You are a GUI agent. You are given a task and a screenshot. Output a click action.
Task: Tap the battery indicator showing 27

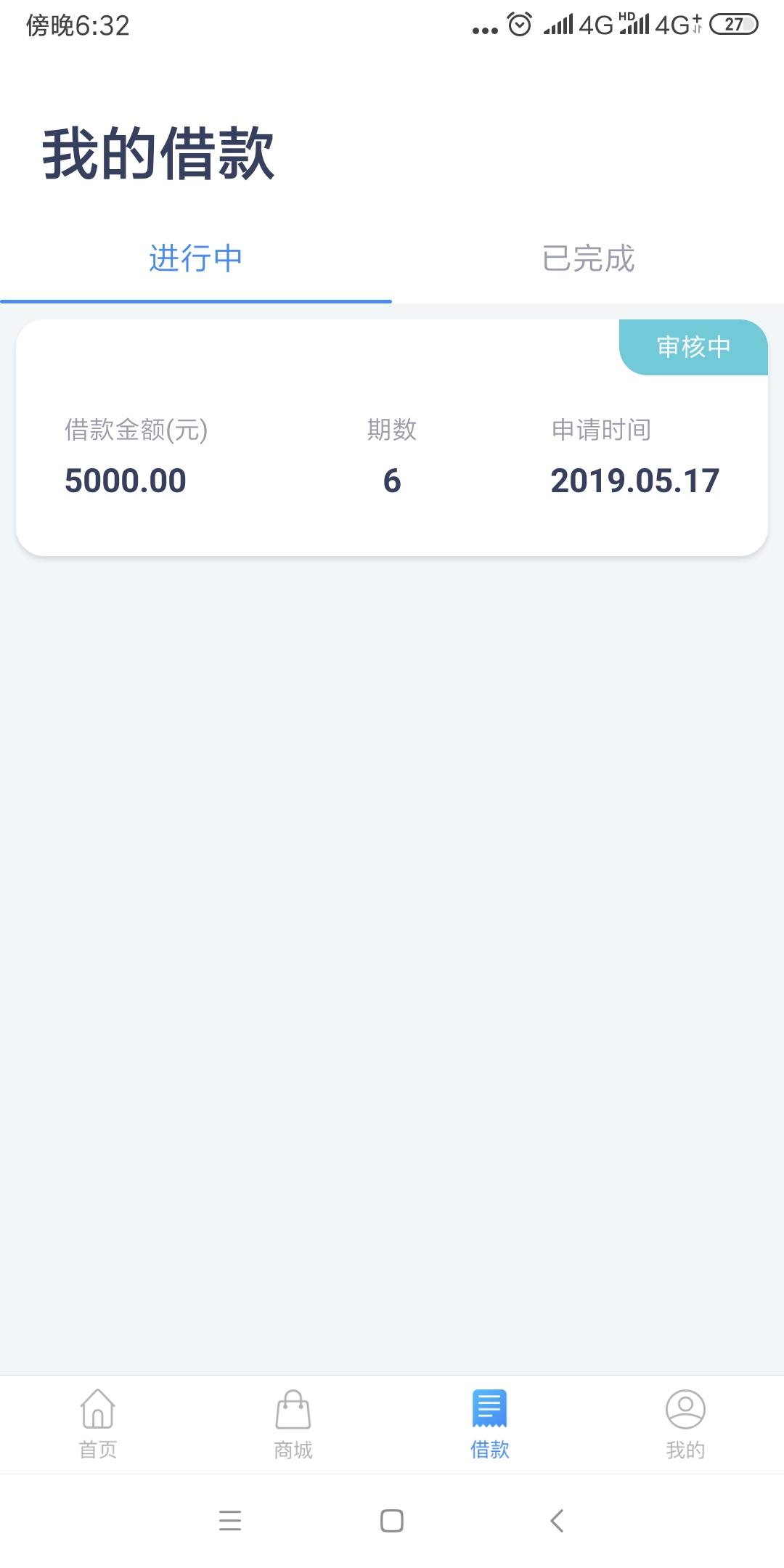point(733,25)
